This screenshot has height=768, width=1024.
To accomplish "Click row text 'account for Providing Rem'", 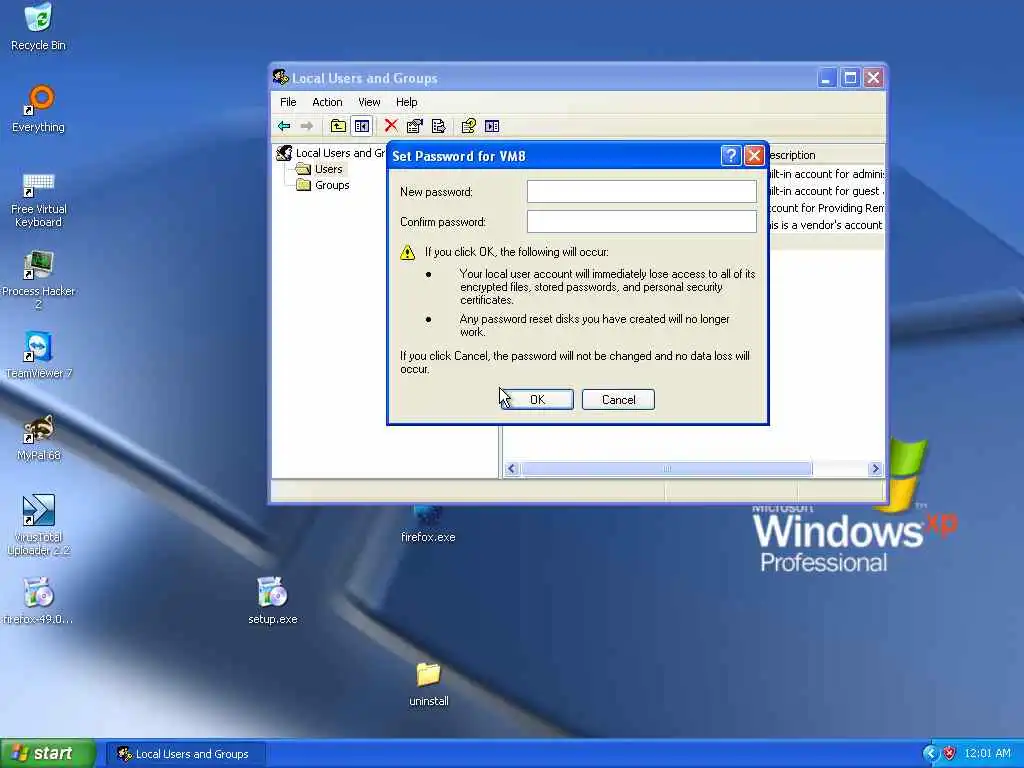I will point(827,208).
